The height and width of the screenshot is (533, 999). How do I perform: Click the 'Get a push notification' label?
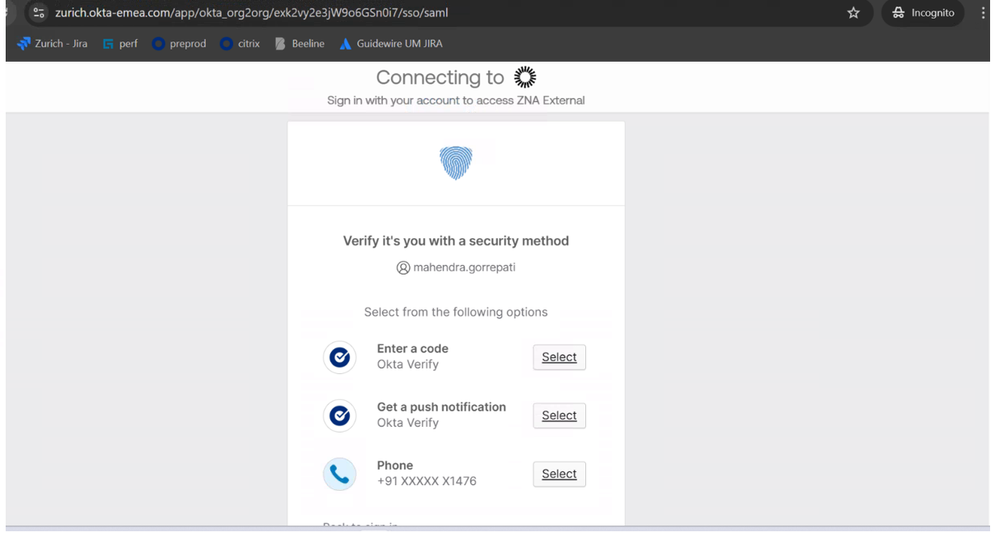point(442,408)
